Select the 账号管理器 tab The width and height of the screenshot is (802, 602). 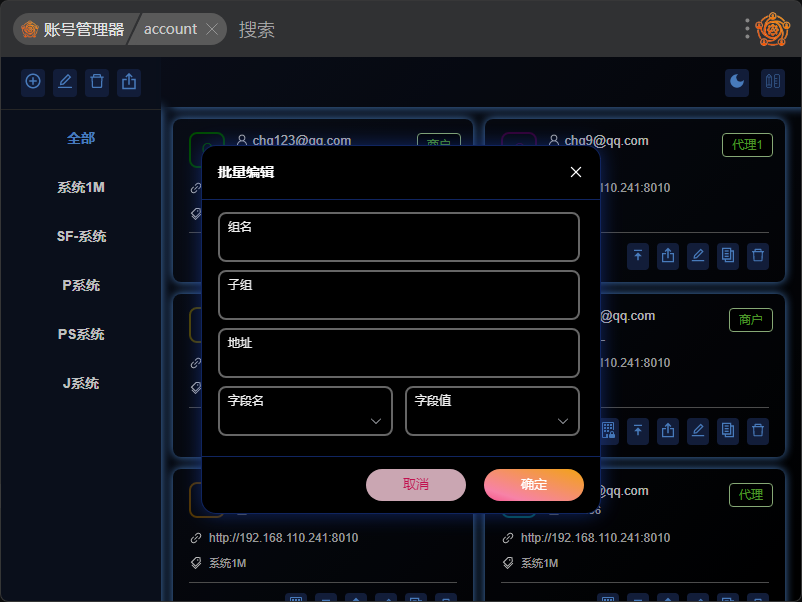(x=75, y=29)
